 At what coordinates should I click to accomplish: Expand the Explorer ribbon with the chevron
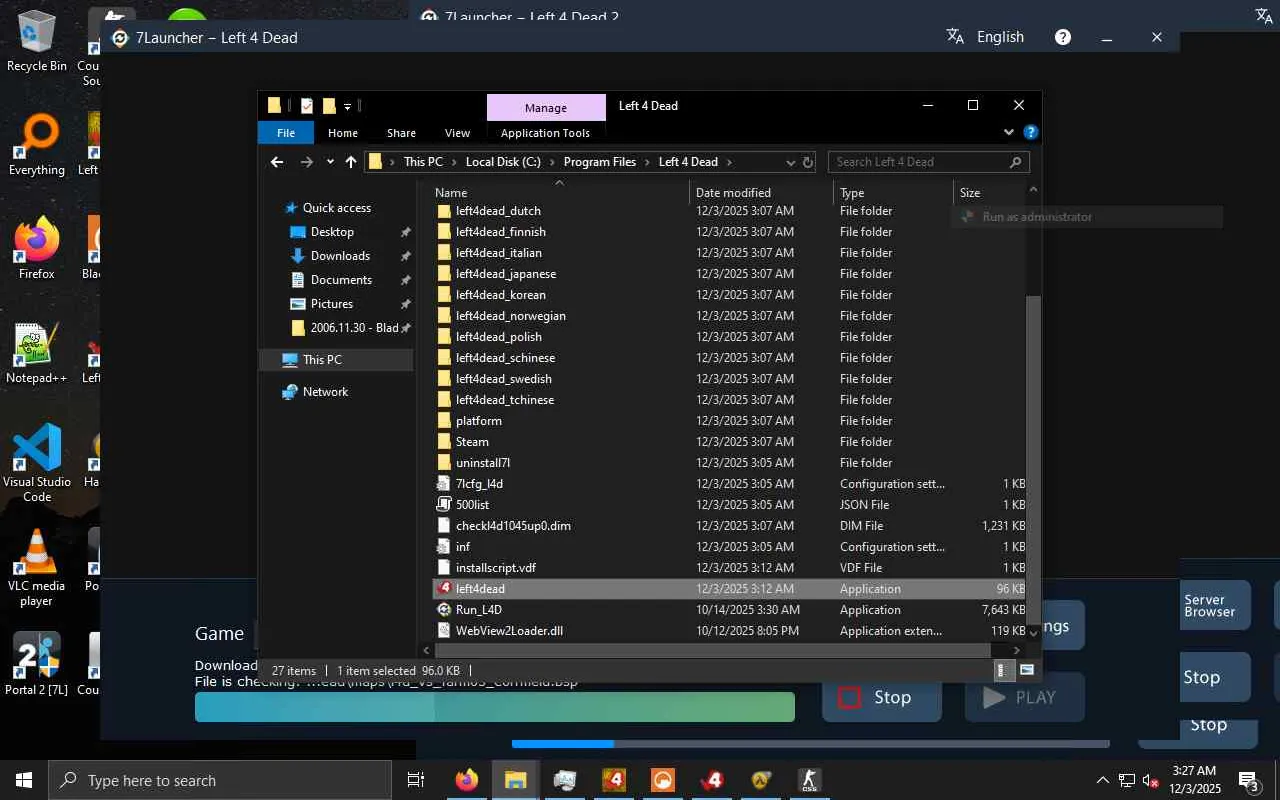1009,132
